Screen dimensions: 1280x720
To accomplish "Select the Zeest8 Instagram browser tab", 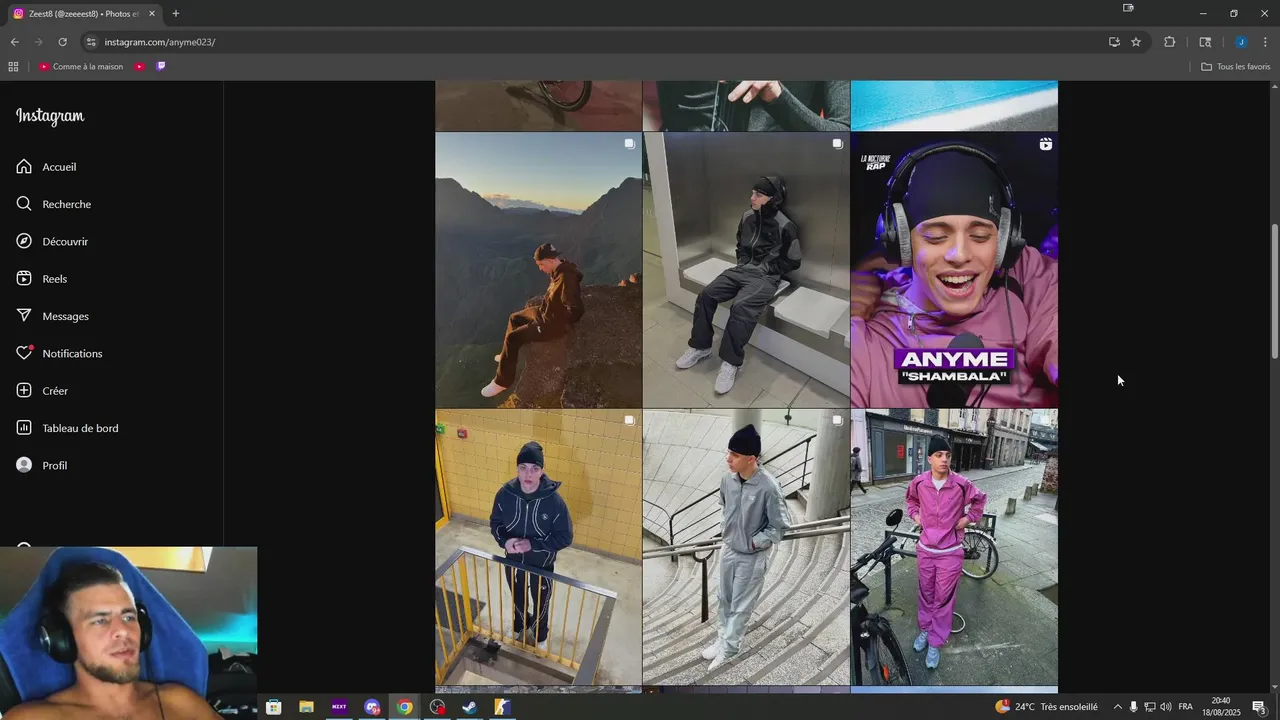I will point(83,14).
